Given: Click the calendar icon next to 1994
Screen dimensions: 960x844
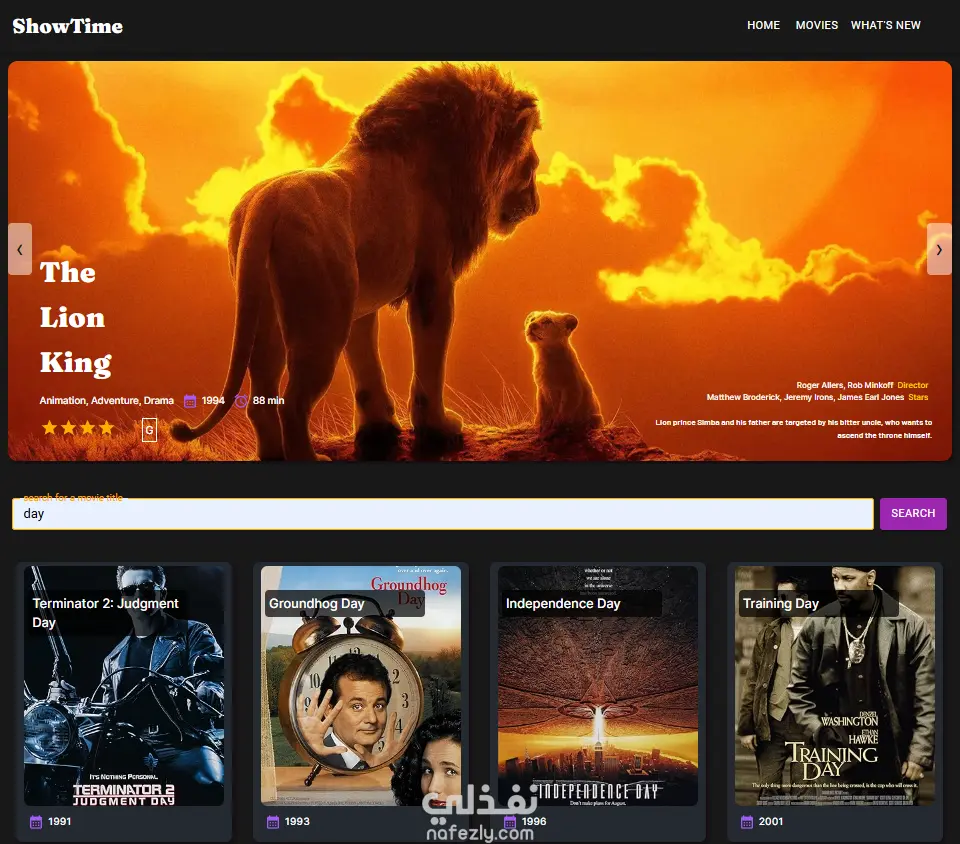Looking at the screenshot, I should click(190, 401).
